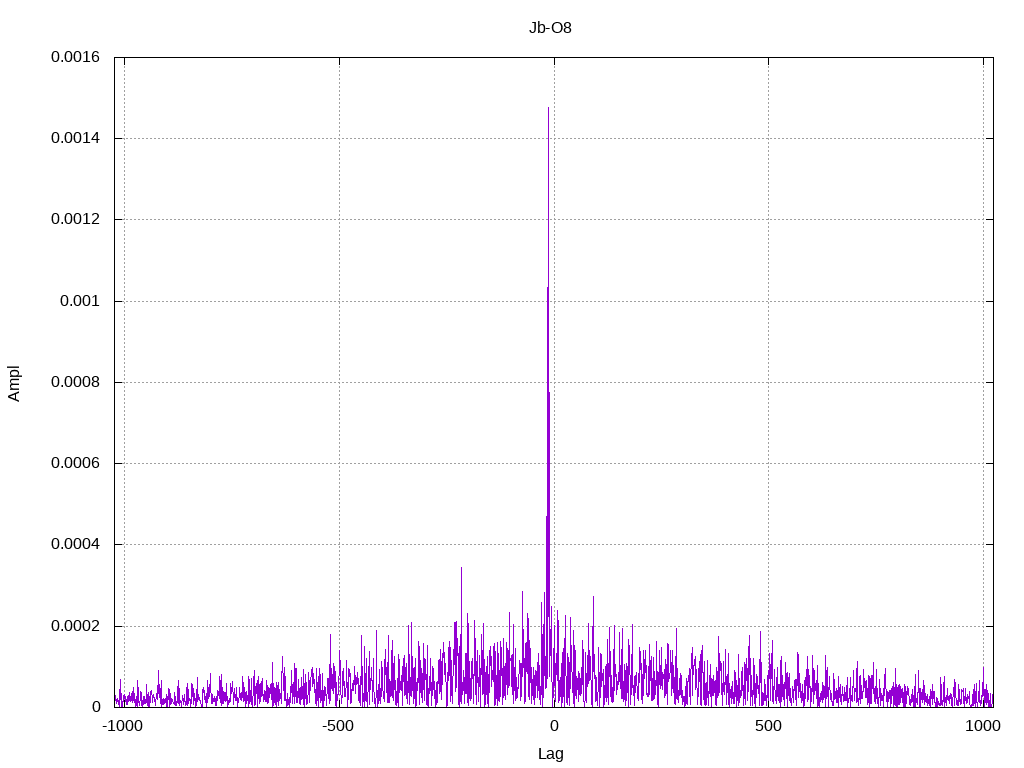This screenshot has height=768, width=1024.
Task: Click the y-axis tick value 0.0008
Action: 75,382
